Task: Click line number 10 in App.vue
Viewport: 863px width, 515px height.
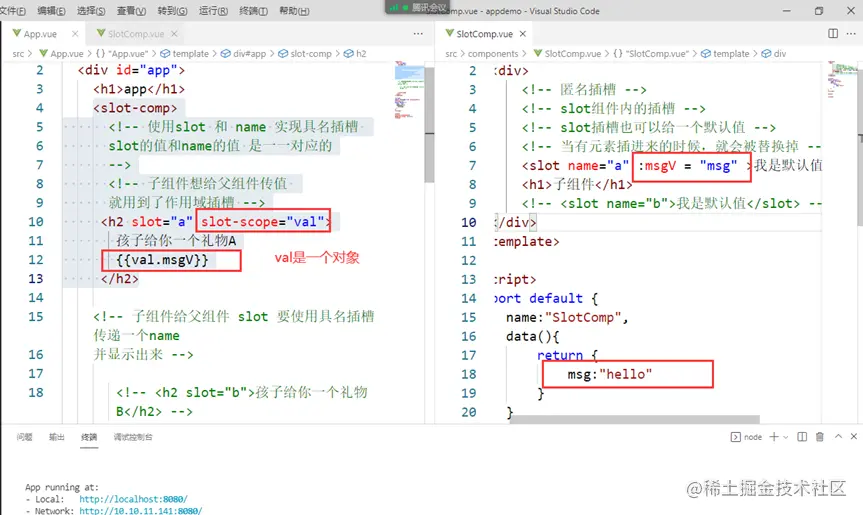Action: click(x=36, y=222)
